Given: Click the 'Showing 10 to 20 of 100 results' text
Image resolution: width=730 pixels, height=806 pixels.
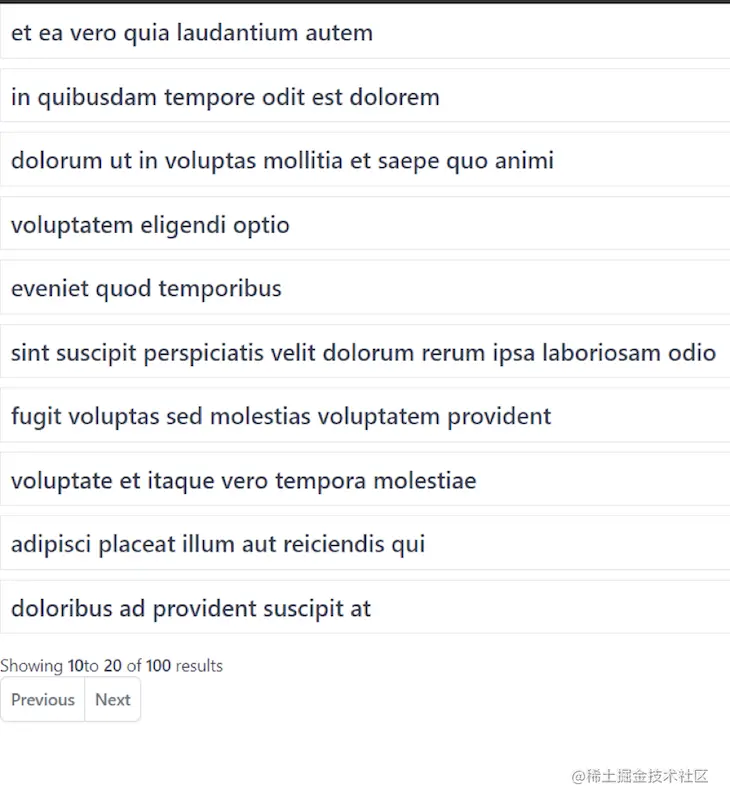Looking at the screenshot, I should 112,665.
